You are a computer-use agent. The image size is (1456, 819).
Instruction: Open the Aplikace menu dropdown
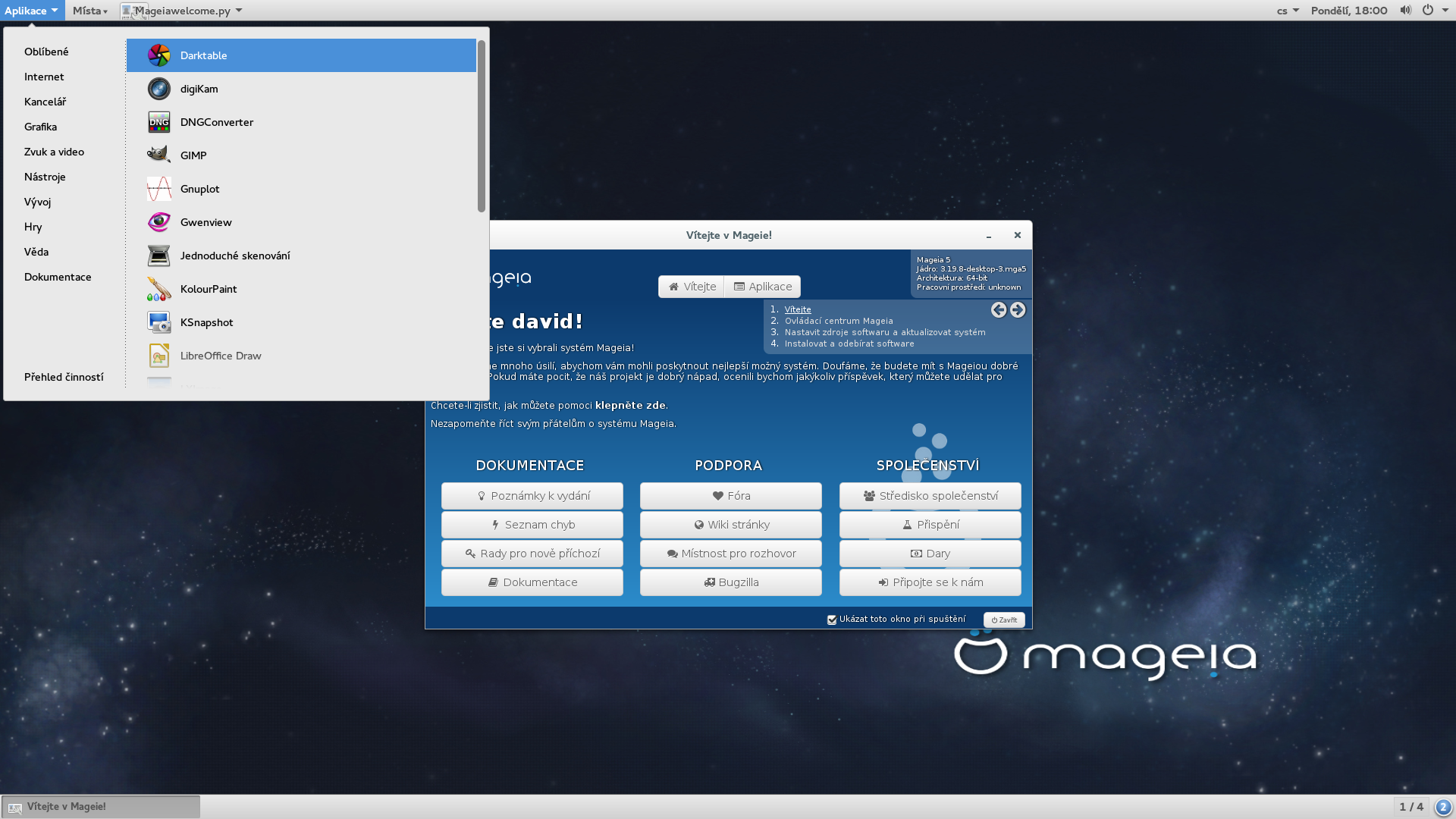(32, 11)
